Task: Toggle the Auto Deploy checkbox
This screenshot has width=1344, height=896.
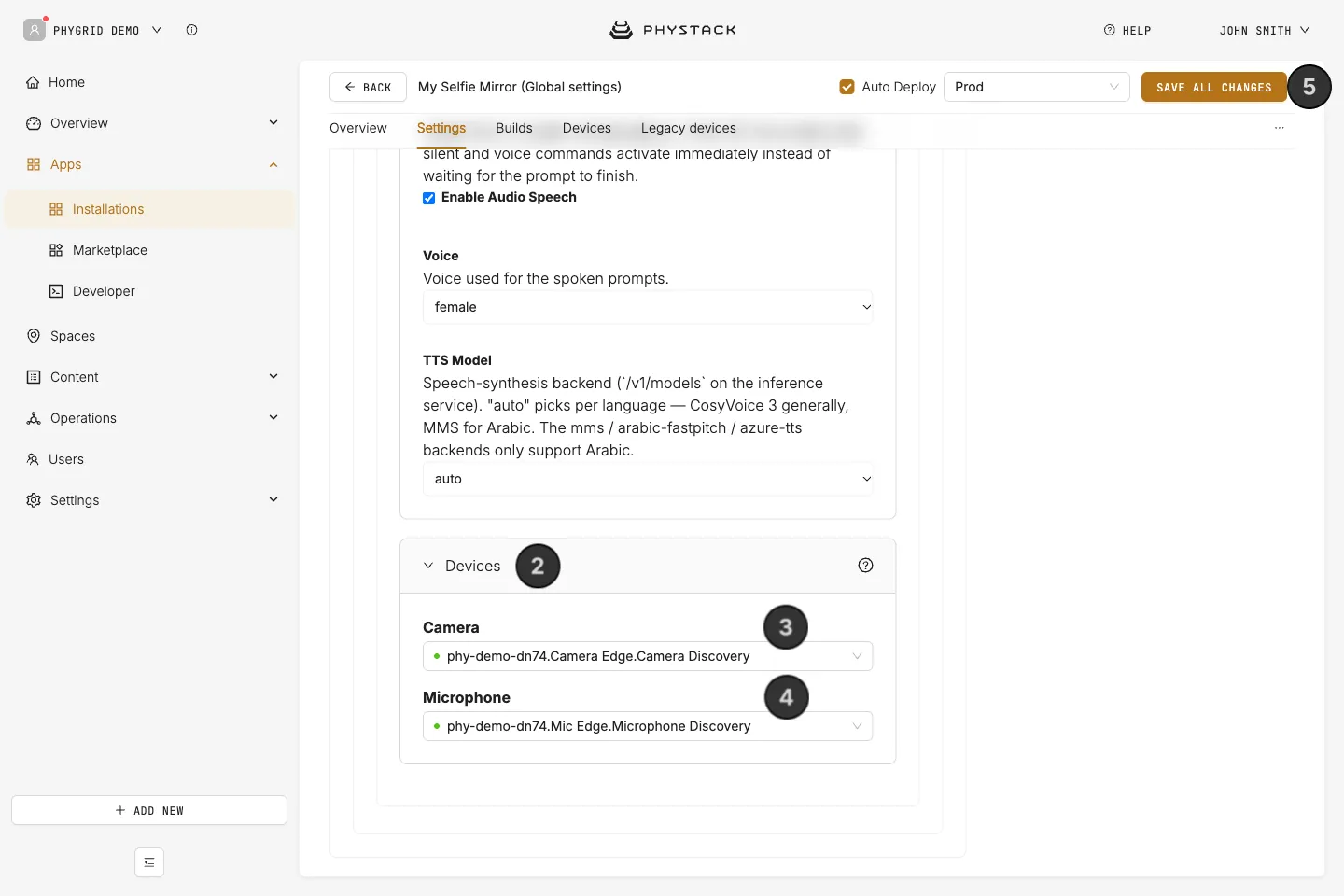Action: [x=847, y=87]
